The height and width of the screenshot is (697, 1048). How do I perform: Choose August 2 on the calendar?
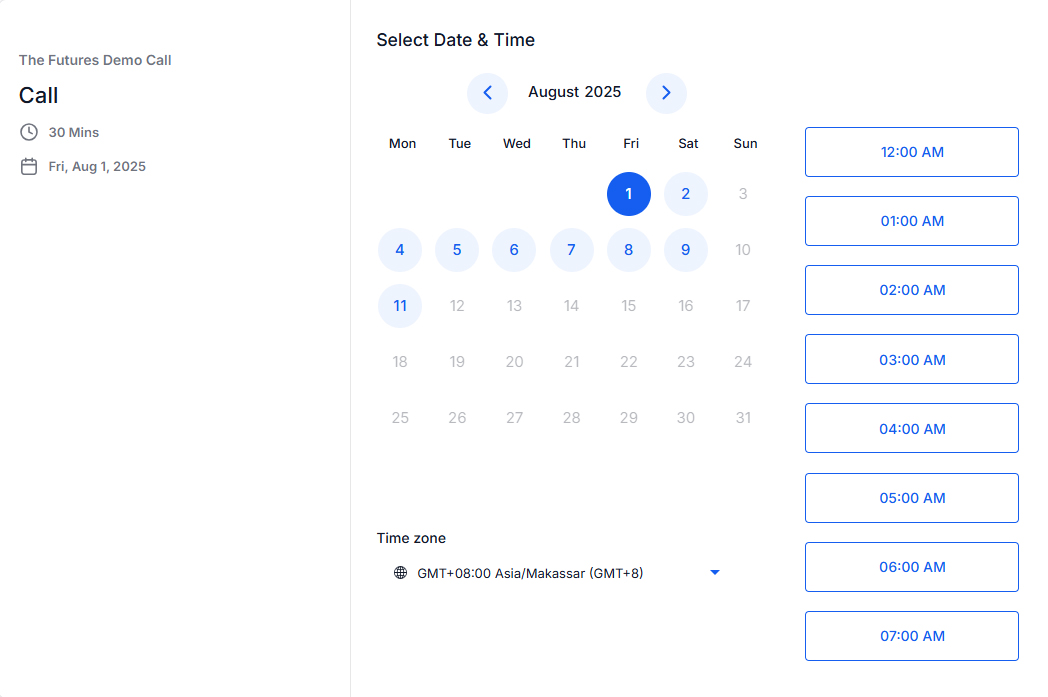(686, 194)
